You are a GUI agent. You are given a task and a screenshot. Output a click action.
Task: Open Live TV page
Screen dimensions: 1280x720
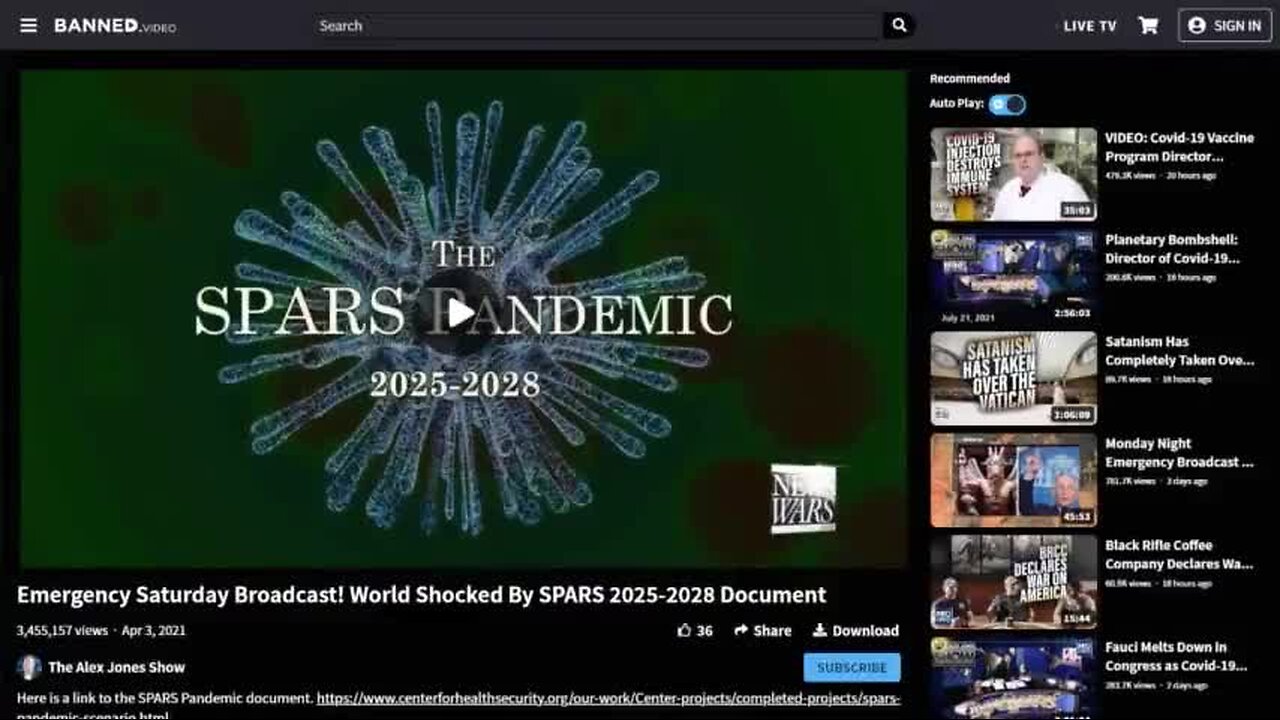1089,26
